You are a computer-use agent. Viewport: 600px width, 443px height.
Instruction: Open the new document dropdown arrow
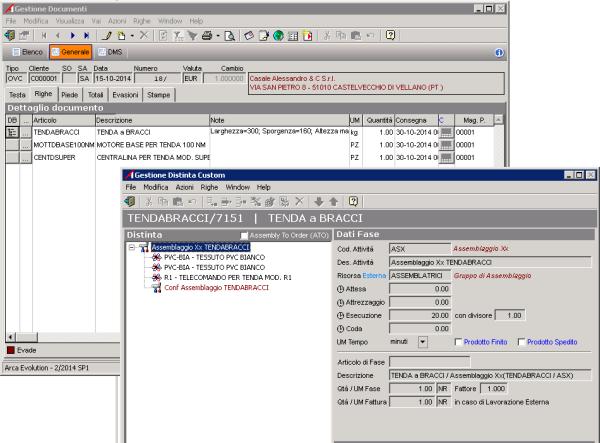coord(132,36)
